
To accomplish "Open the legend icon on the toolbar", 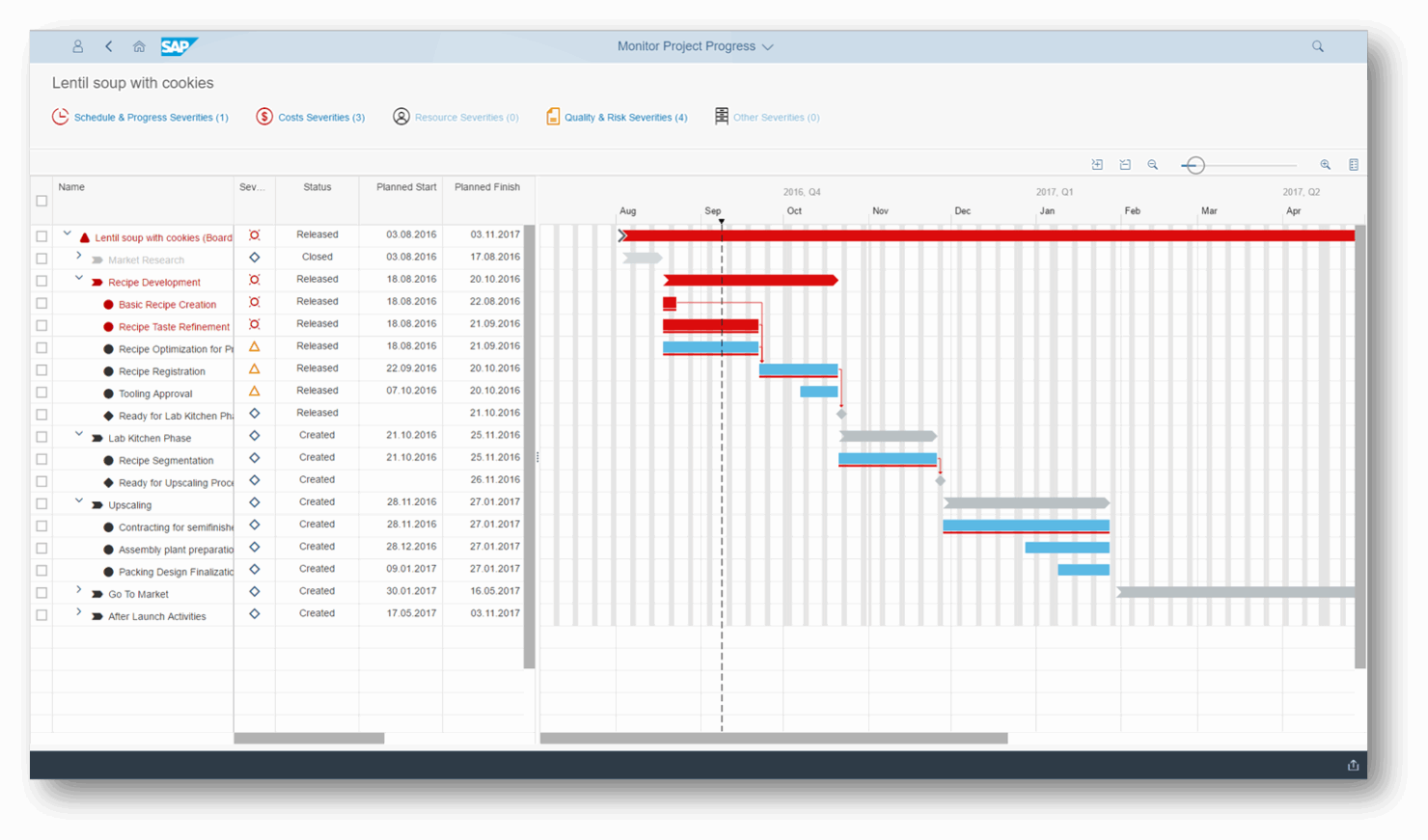I will pyautogui.click(x=1355, y=164).
